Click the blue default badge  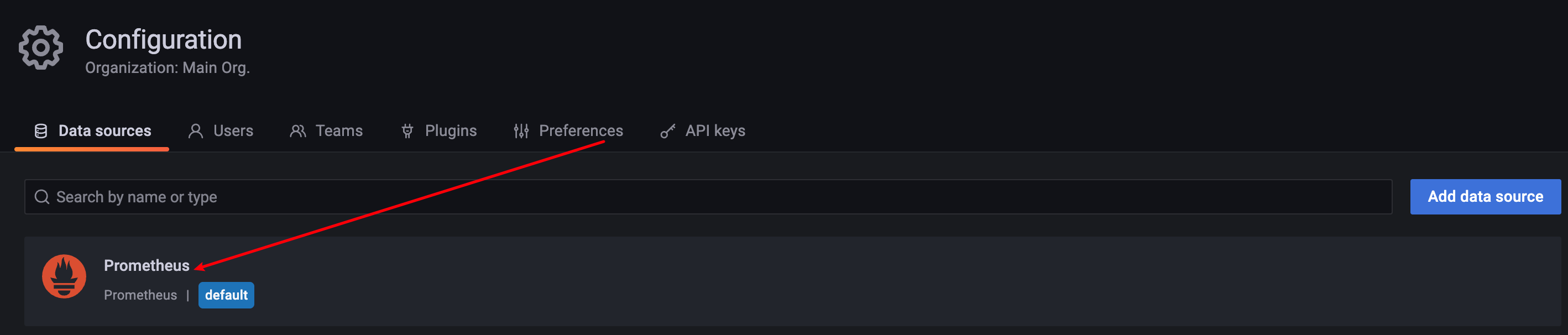click(226, 295)
